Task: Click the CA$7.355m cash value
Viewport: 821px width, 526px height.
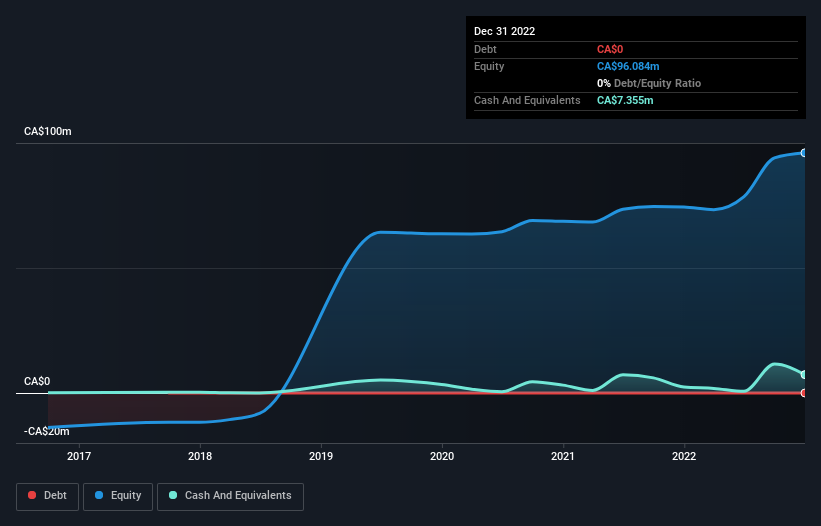Action: [625, 100]
